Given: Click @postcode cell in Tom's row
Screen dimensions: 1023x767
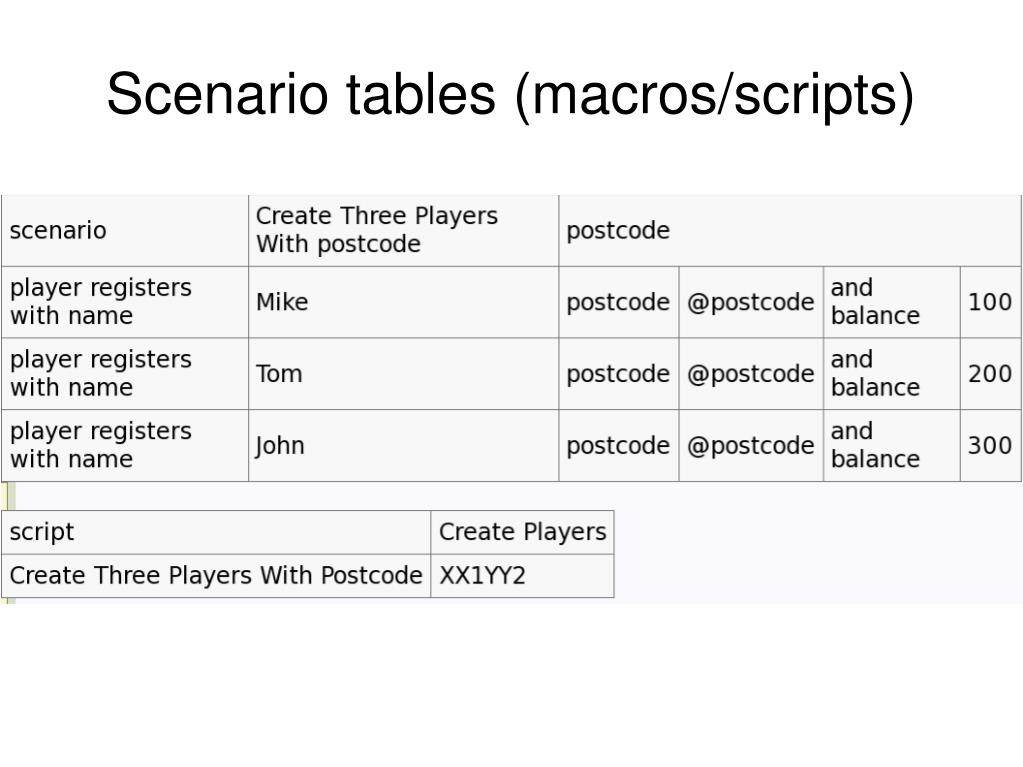Looking at the screenshot, I should pyautogui.click(x=751, y=374).
